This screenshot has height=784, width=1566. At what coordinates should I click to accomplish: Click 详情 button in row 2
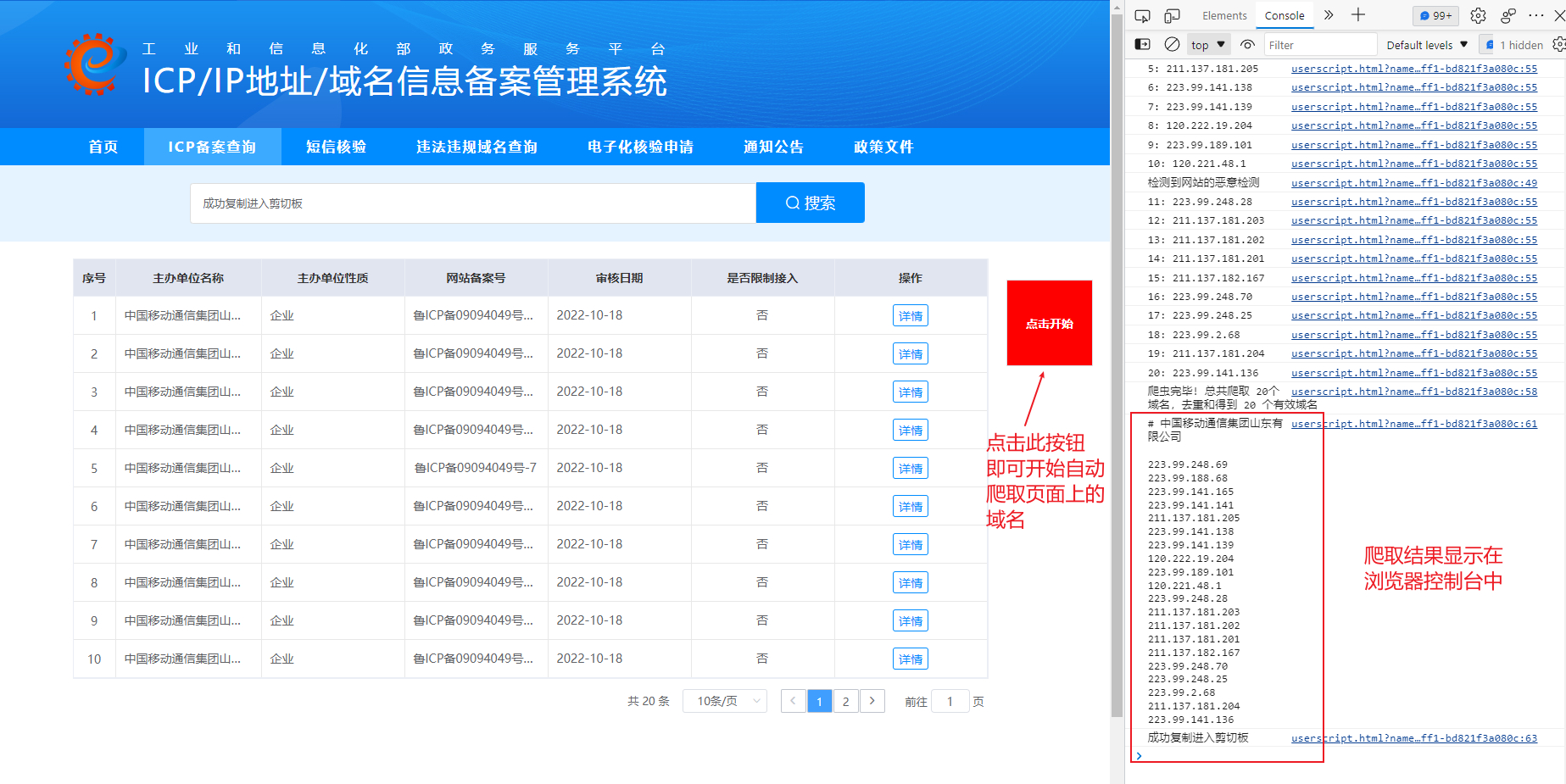911,353
